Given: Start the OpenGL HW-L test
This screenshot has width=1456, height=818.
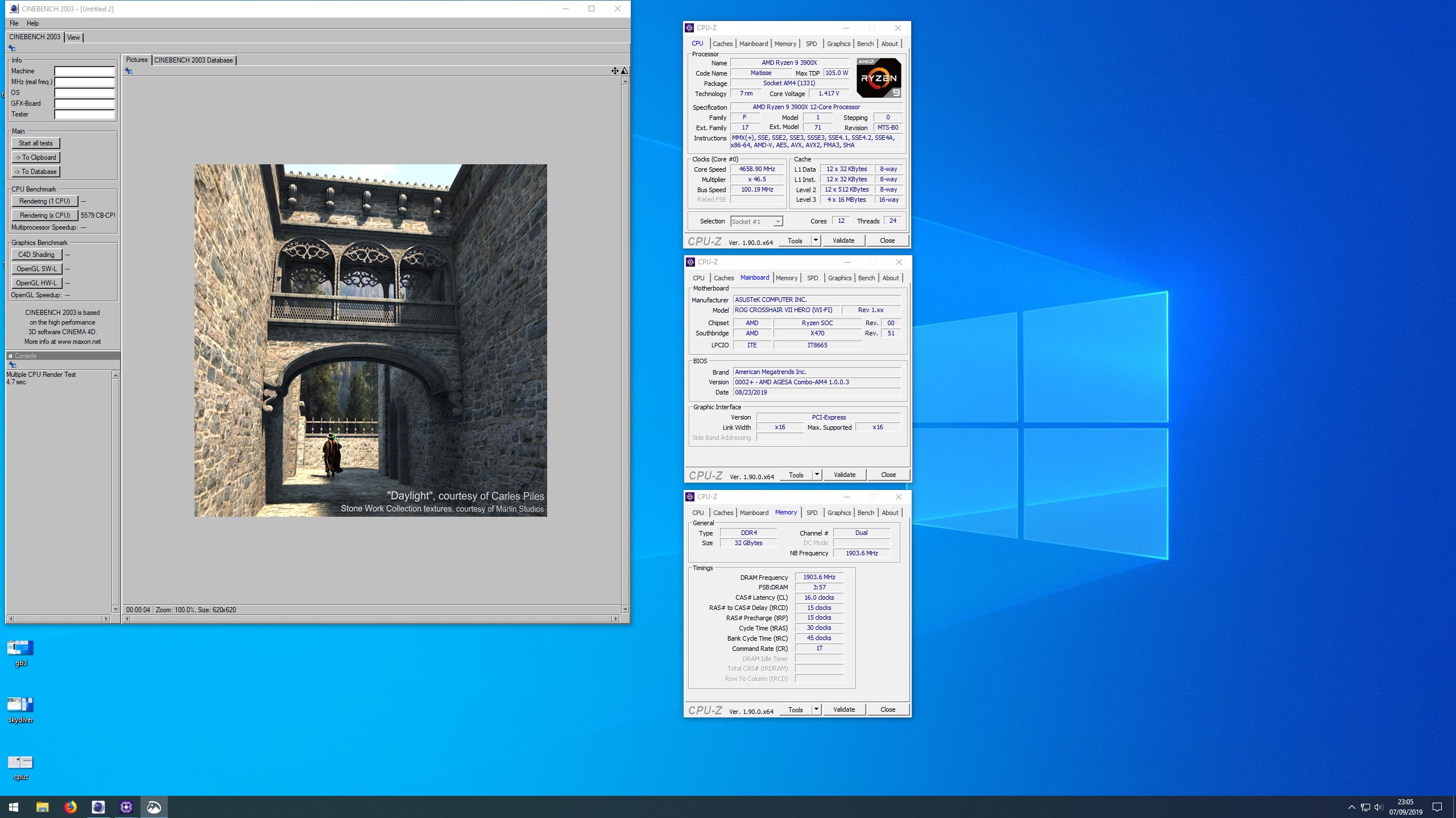Looking at the screenshot, I should (x=36, y=283).
